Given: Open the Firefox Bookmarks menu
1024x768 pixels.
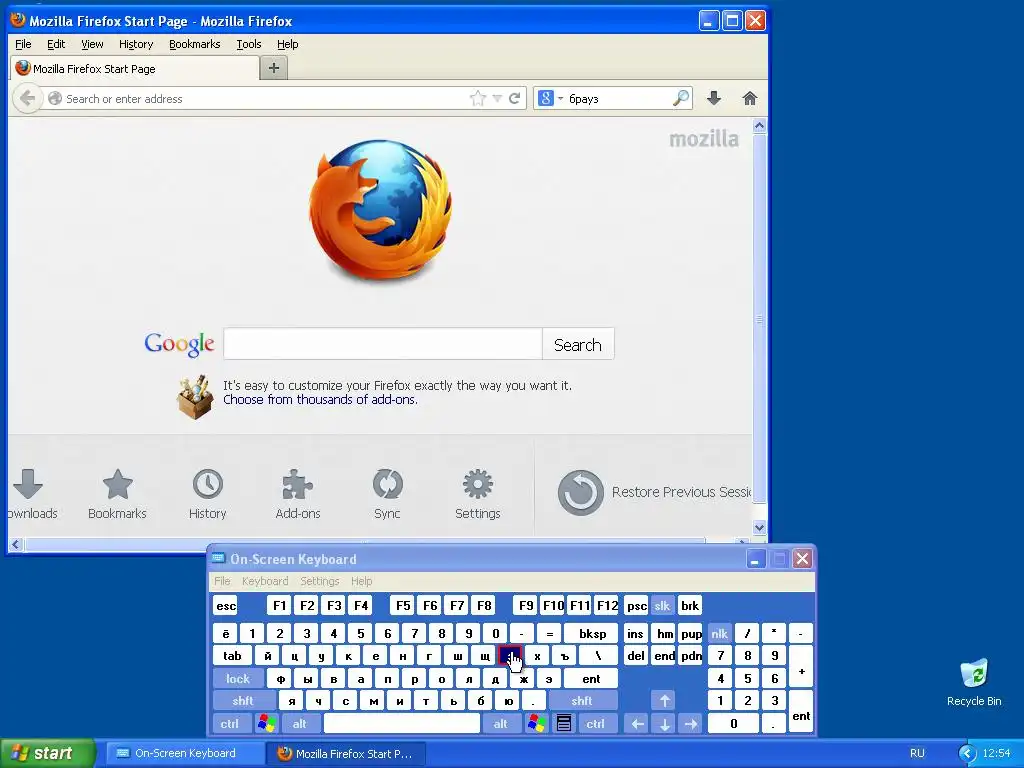Looking at the screenshot, I should (195, 44).
